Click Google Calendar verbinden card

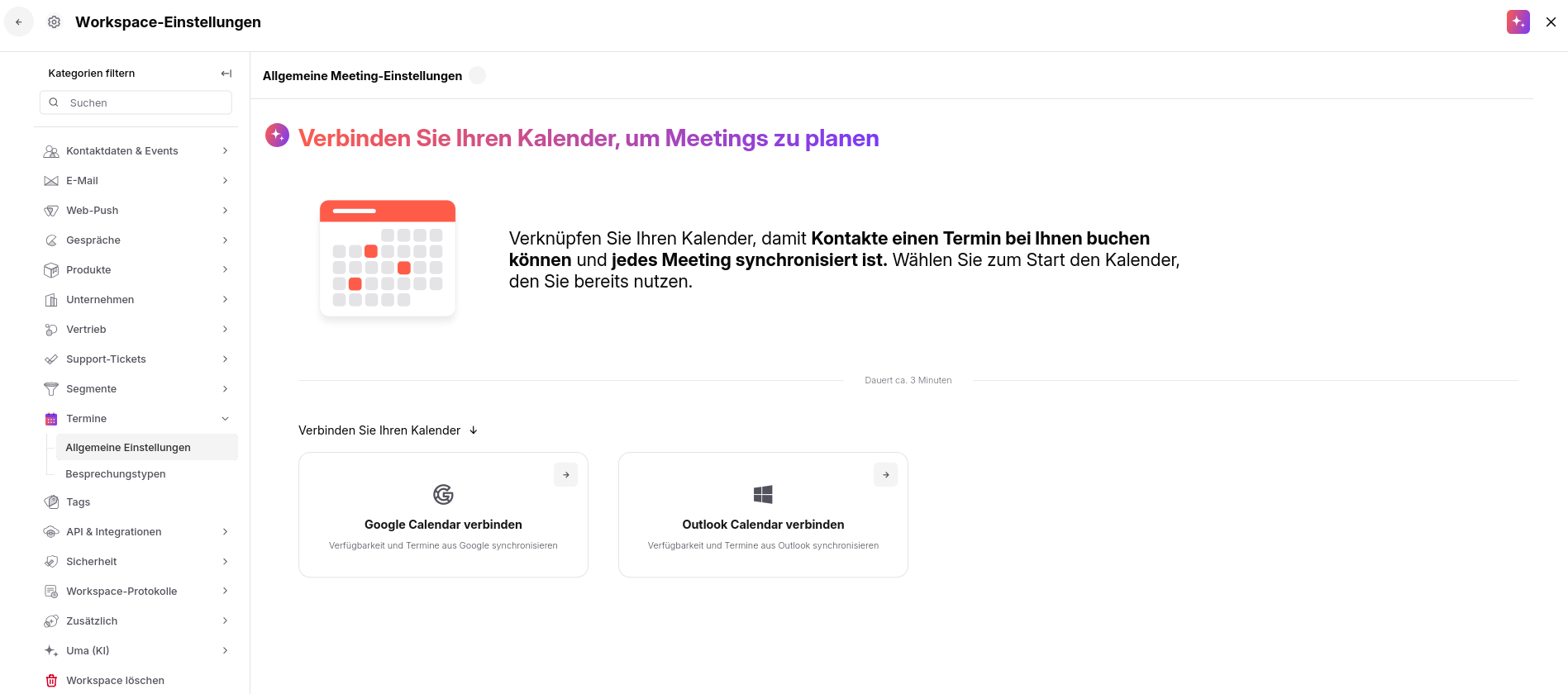click(443, 515)
